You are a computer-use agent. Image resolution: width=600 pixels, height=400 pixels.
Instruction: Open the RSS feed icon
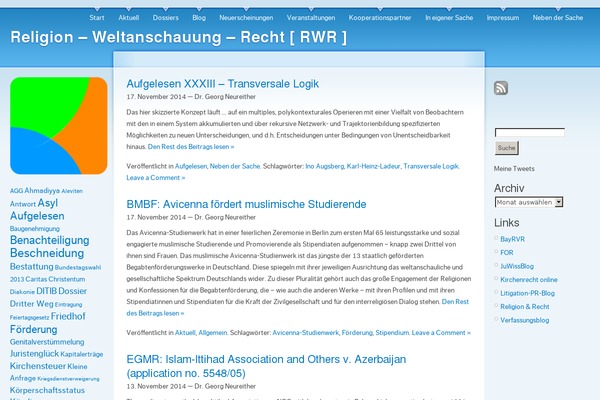tap(501, 88)
